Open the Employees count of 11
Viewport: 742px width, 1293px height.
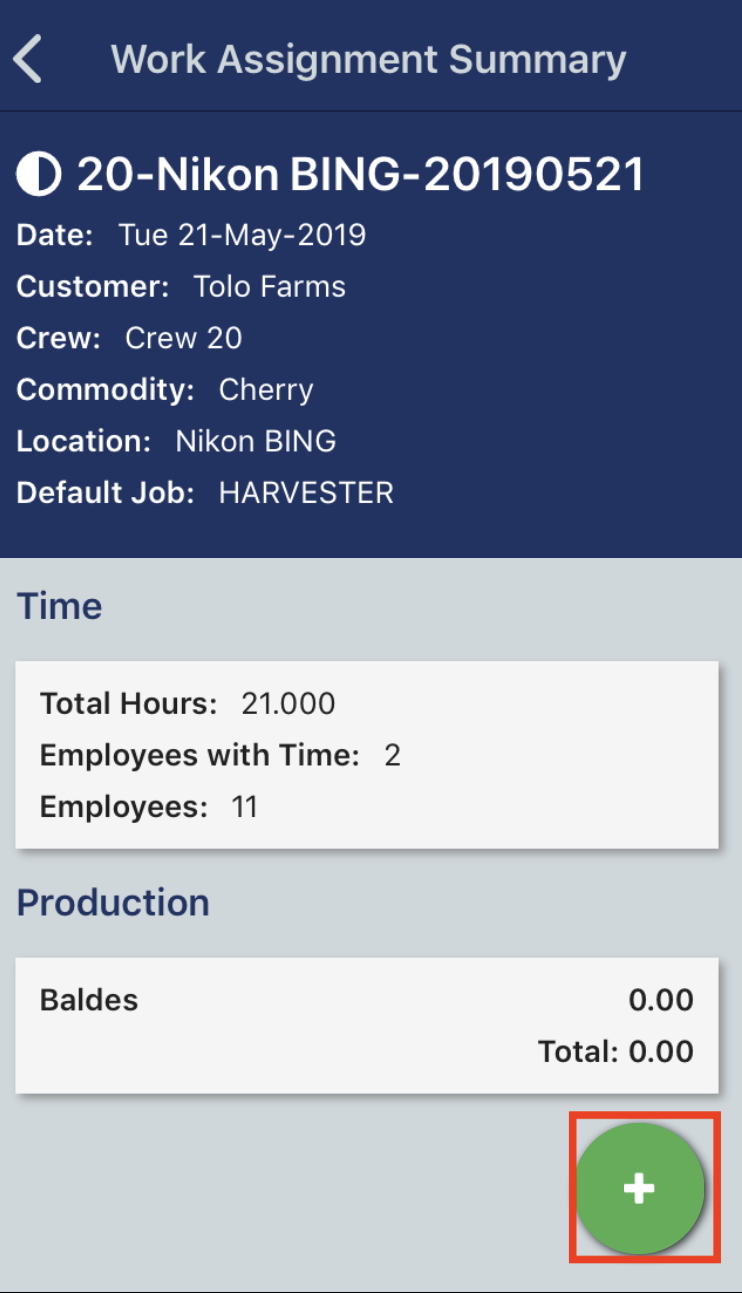[245, 807]
